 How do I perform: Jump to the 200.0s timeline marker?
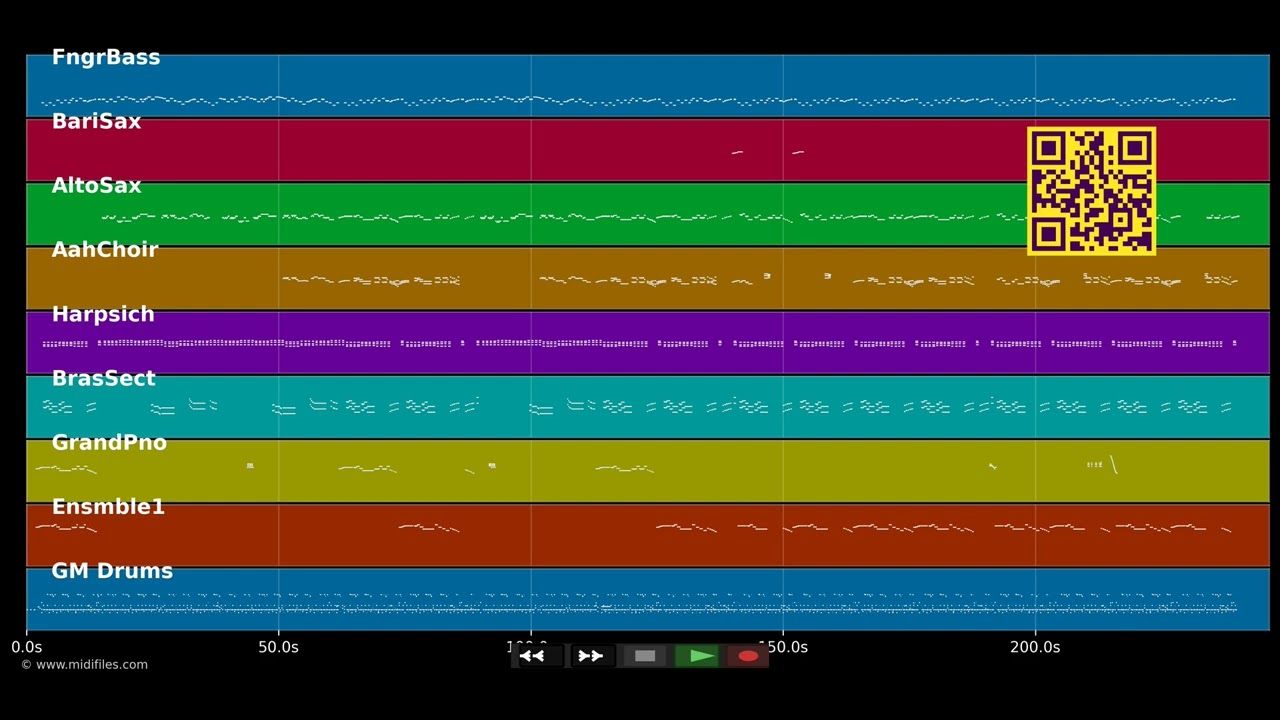[x=1035, y=647]
